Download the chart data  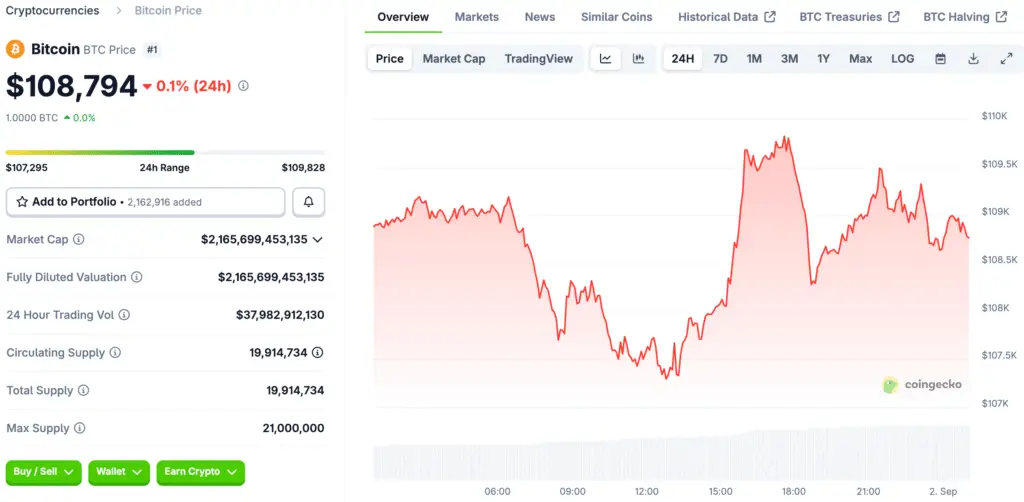pos(973,59)
